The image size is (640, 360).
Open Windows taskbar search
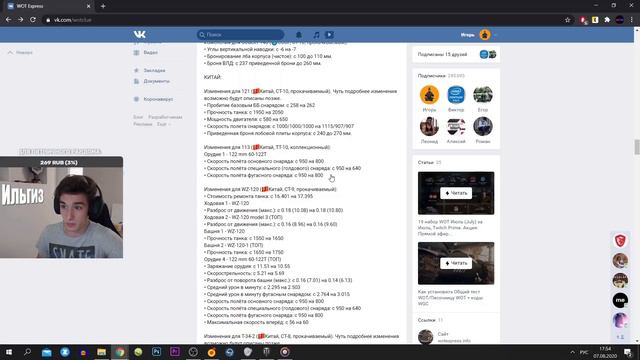[x=27, y=352]
